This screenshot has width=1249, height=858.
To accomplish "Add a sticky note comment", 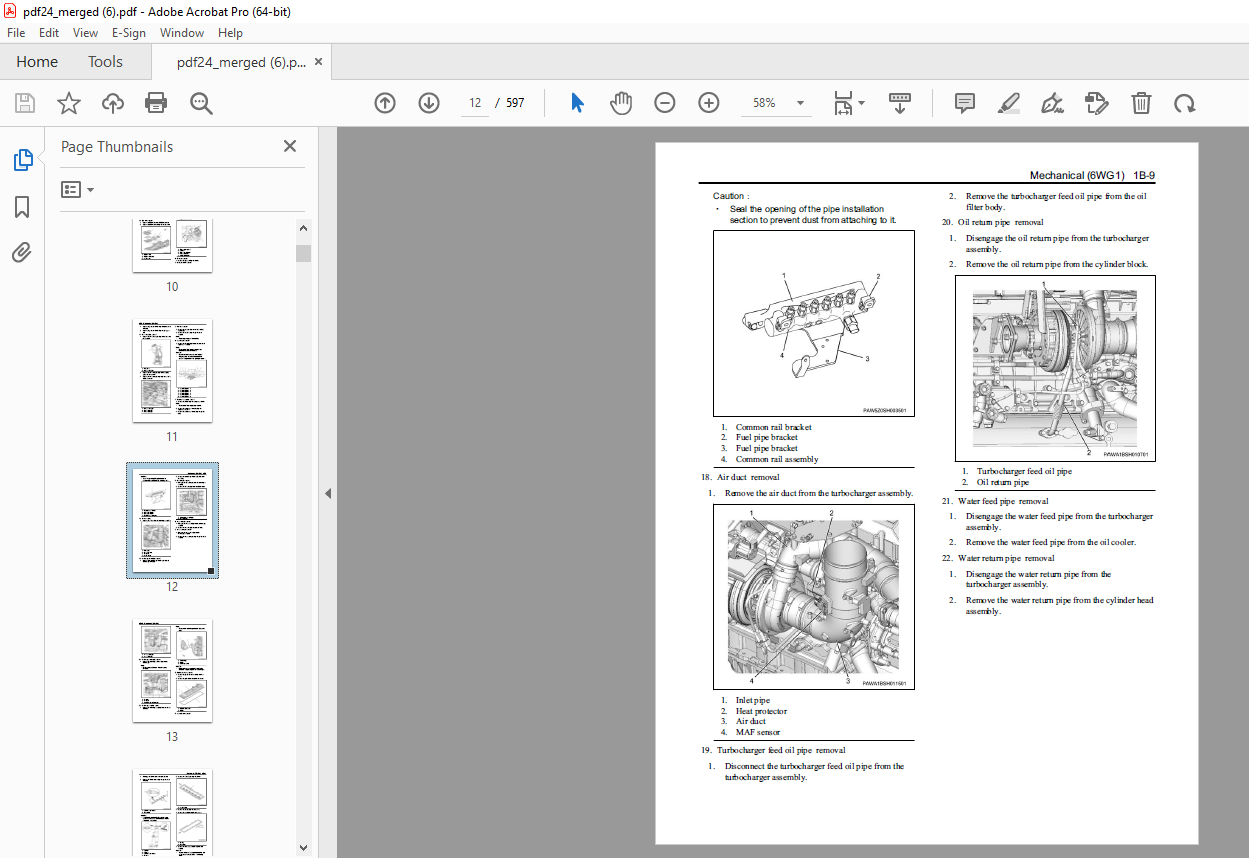I will point(965,103).
